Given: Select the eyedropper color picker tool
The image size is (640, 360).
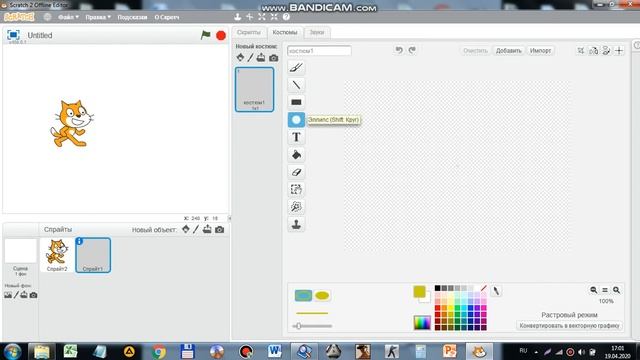Looking at the screenshot, I should click(496, 291).
